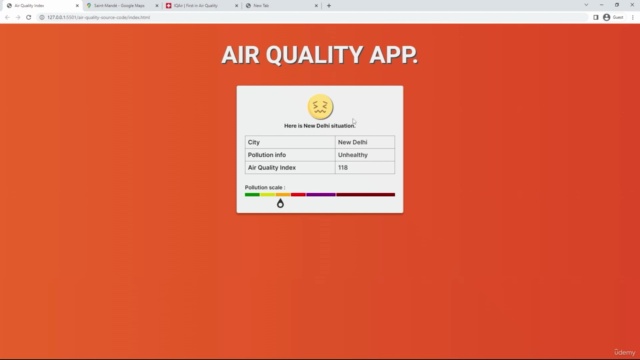
Task: Close the Air Quality Index tab
Action: click(77, 6)
